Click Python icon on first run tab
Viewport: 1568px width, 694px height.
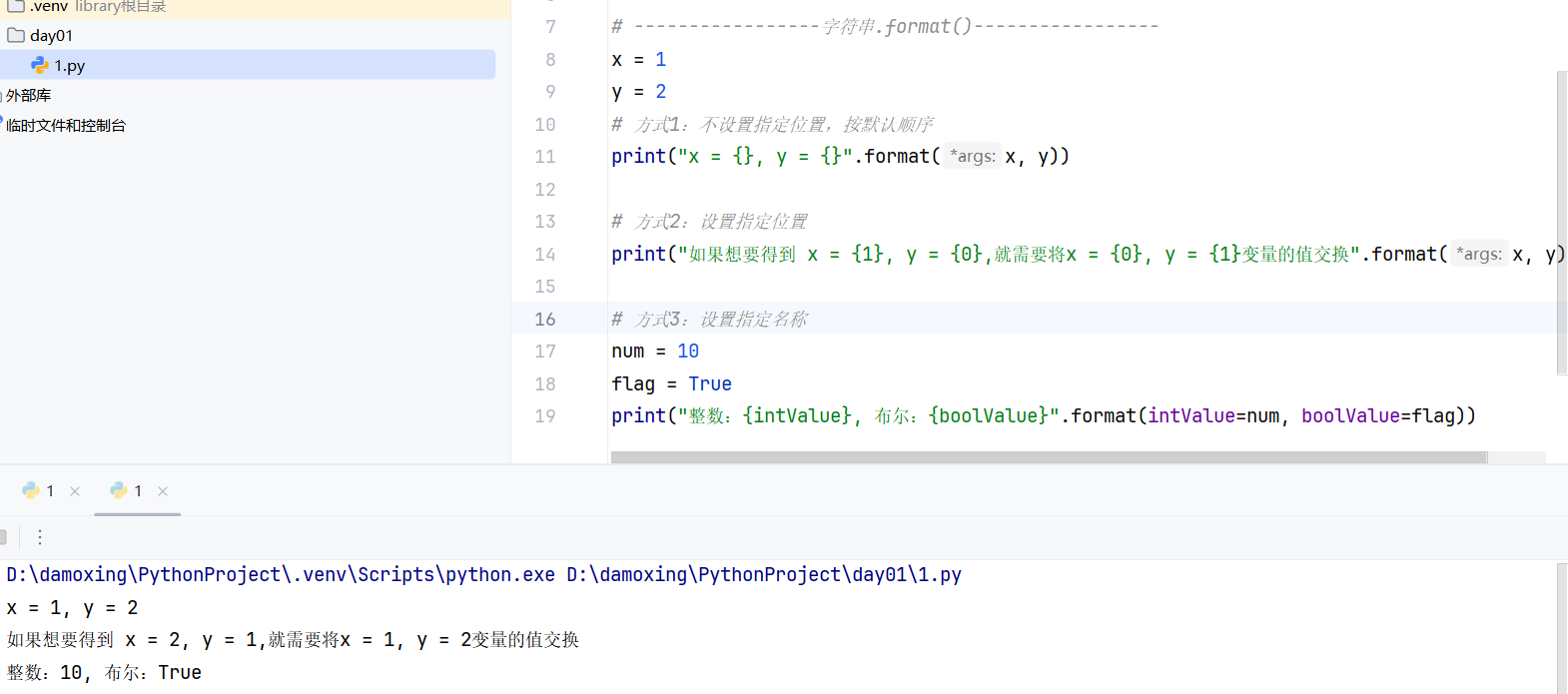tap(31, 490)
